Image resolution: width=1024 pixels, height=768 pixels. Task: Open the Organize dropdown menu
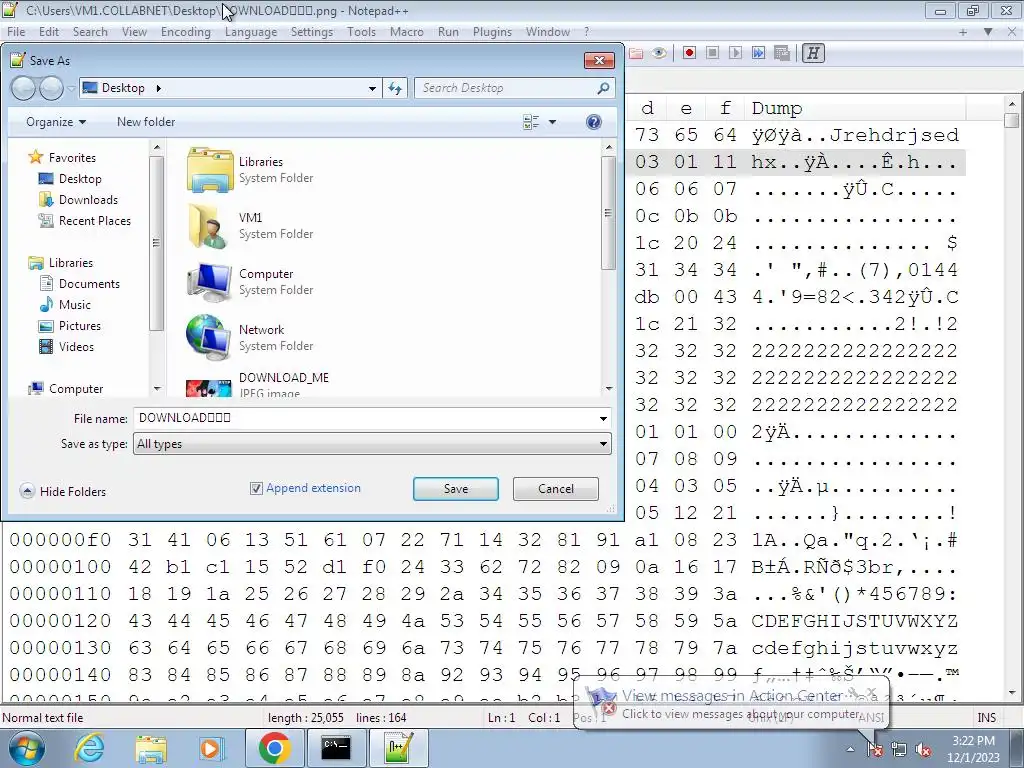56,122
